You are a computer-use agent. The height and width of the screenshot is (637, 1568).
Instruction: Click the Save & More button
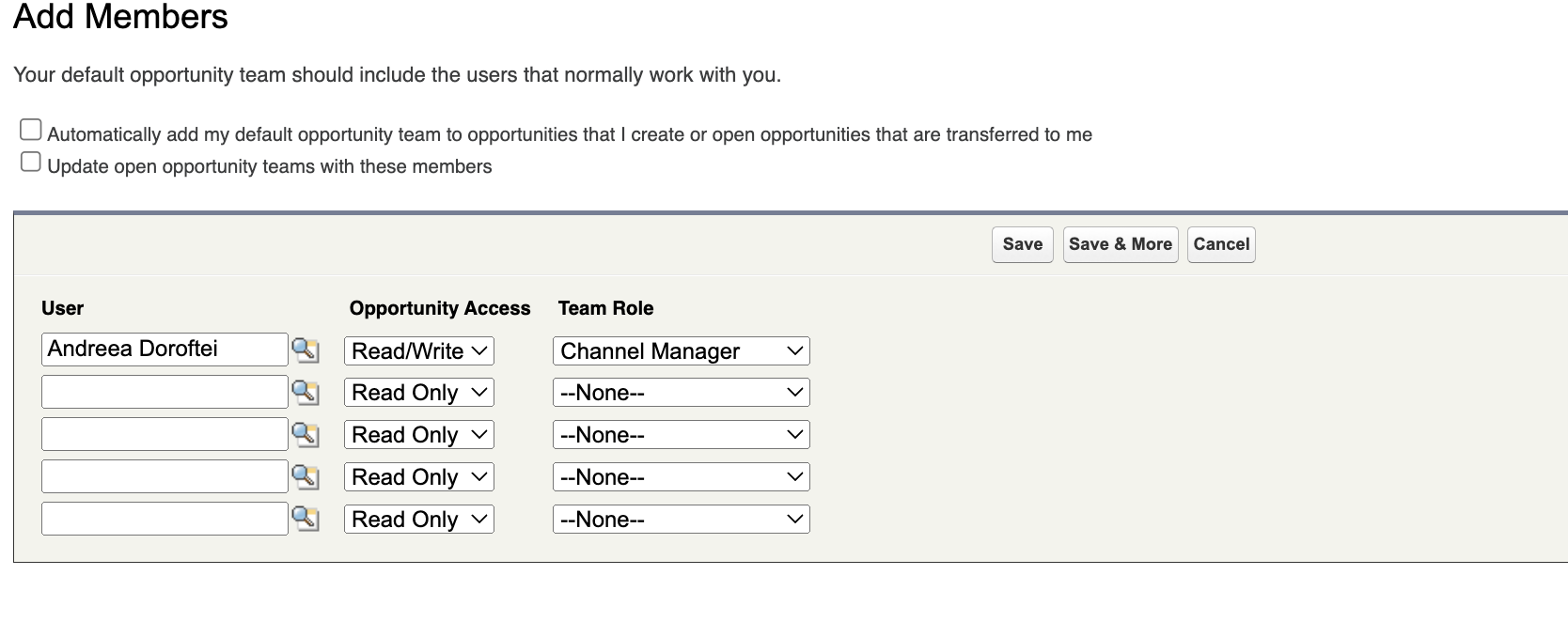click(x=1121, y=244)
